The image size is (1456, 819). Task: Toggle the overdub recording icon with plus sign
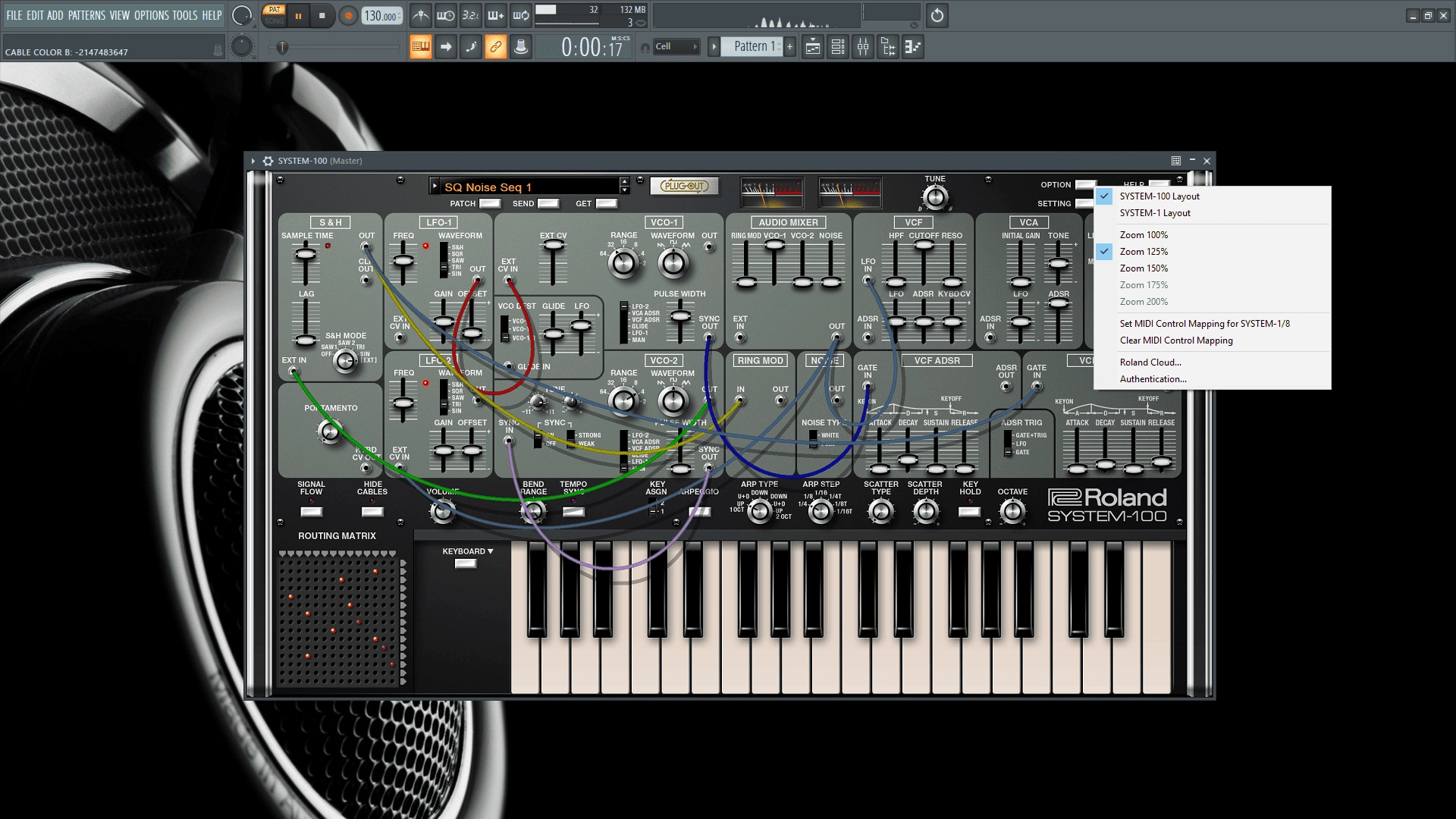point(496,15)
